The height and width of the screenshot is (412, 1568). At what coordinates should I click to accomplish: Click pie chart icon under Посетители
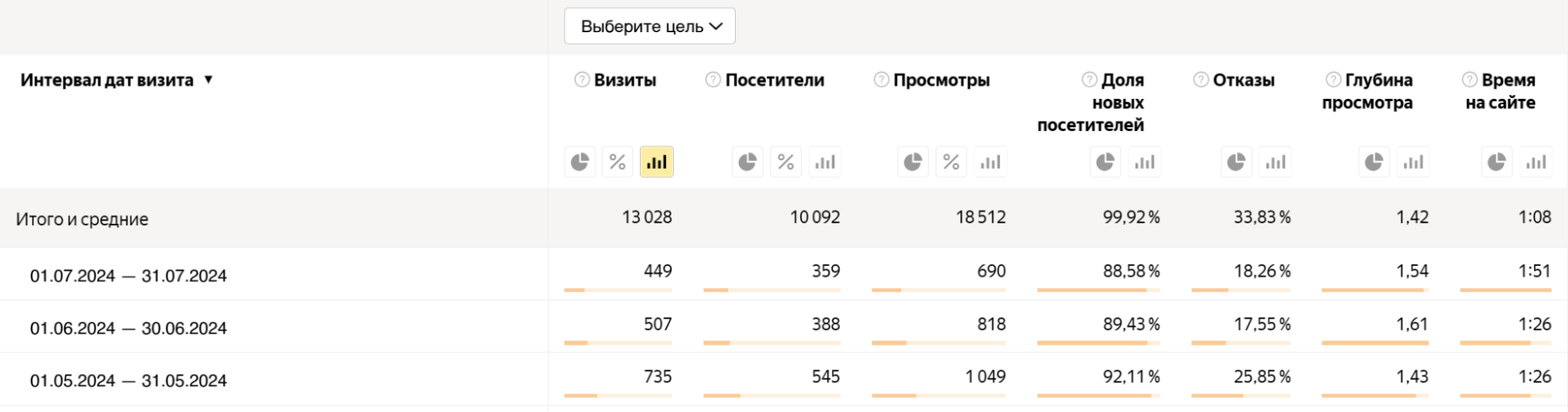tap(748, 162)
